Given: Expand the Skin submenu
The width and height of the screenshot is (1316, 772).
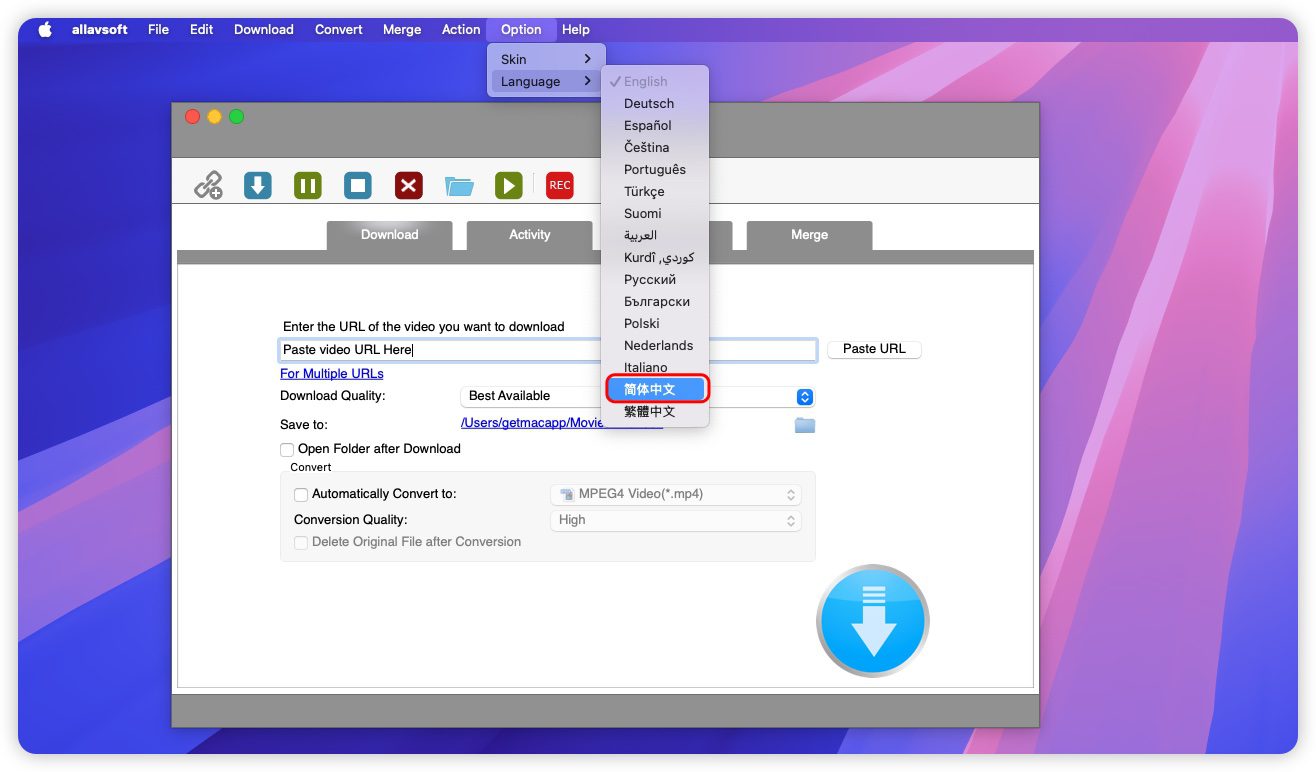Looking at the screenshot, I should tap(546, 60).
